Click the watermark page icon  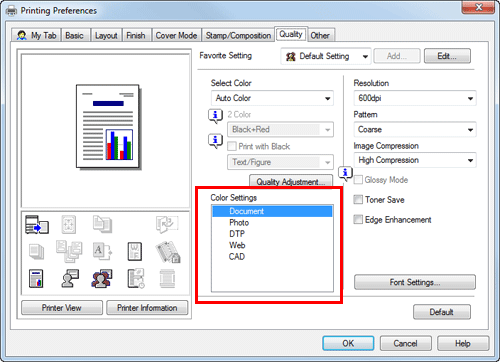coord(135,251)
